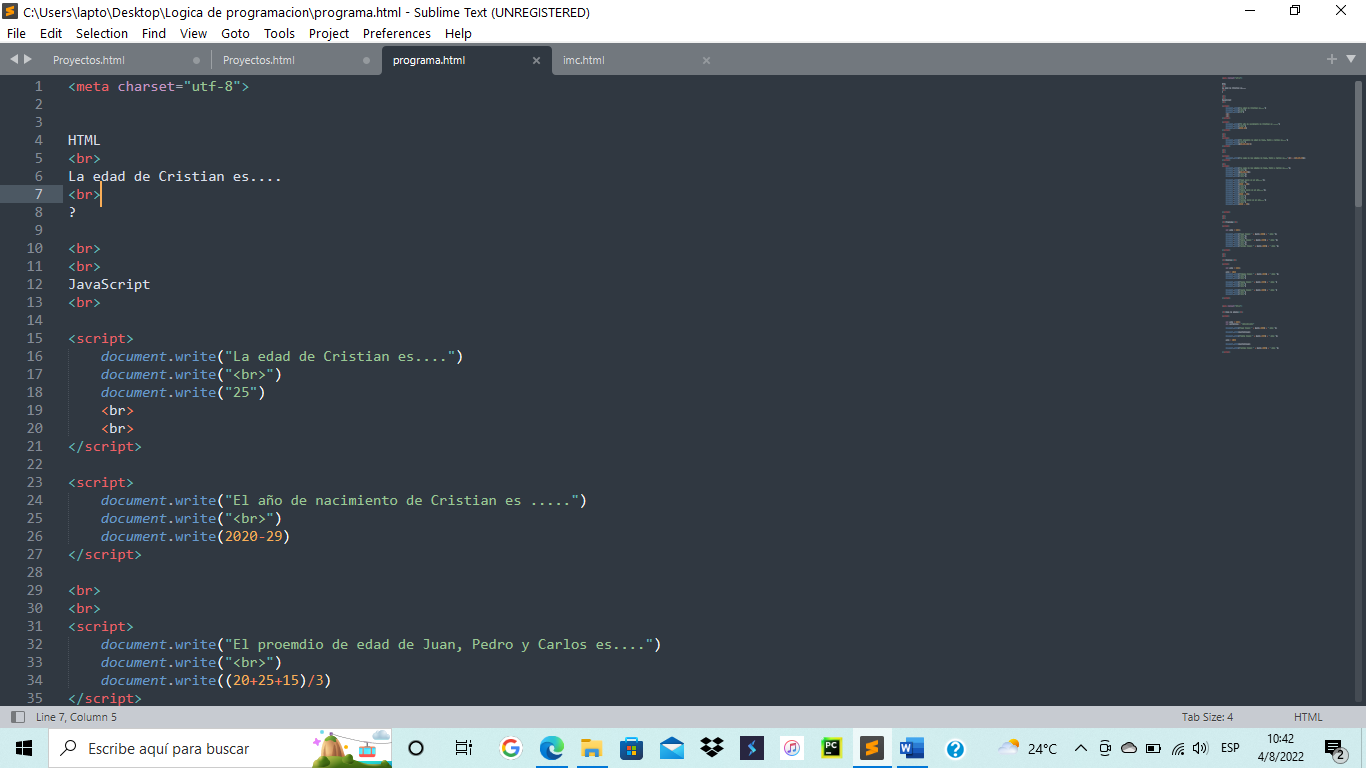Open the Get Help question mark icon

click(954, 748)
